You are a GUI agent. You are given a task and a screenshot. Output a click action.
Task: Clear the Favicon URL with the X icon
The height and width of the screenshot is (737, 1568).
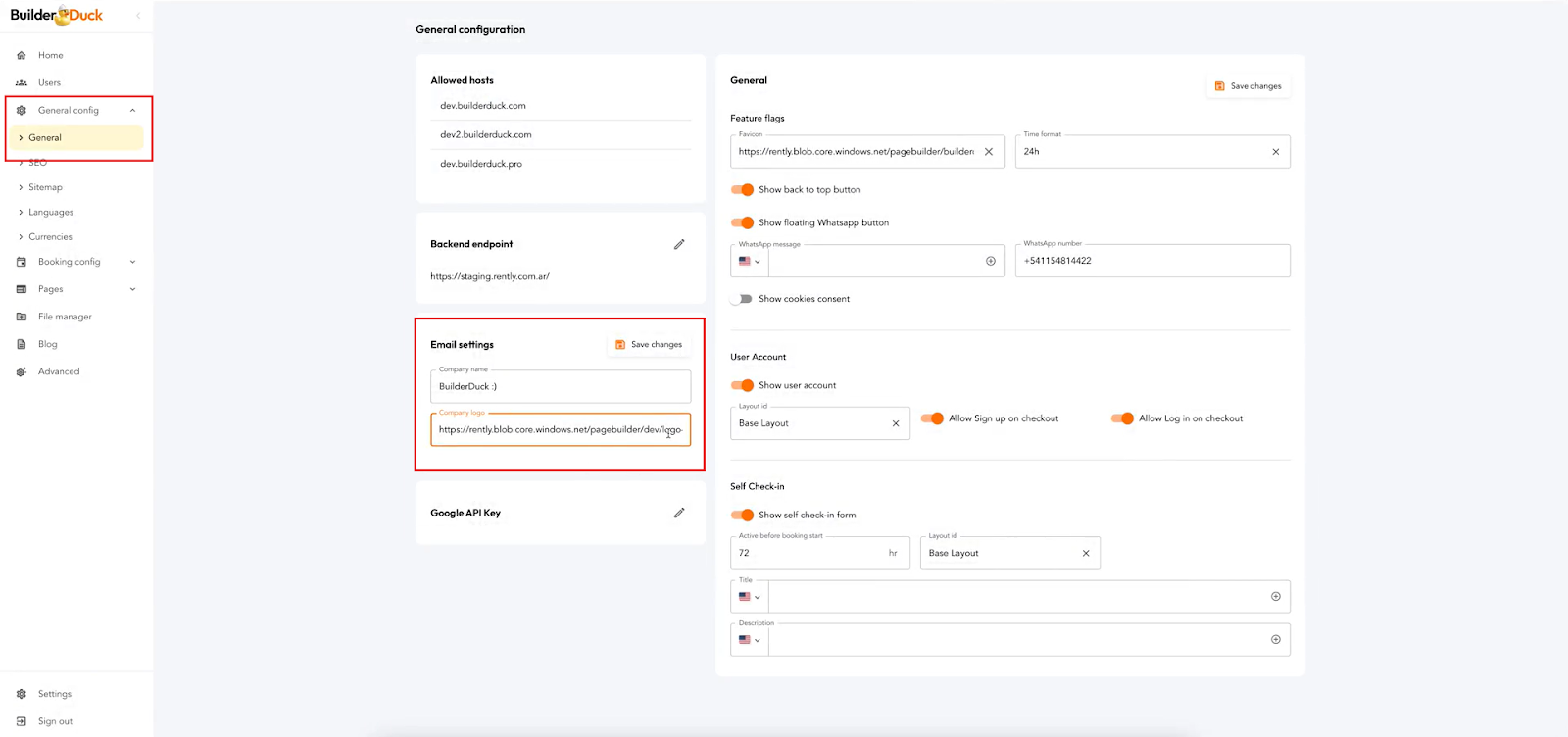[989, 152]
